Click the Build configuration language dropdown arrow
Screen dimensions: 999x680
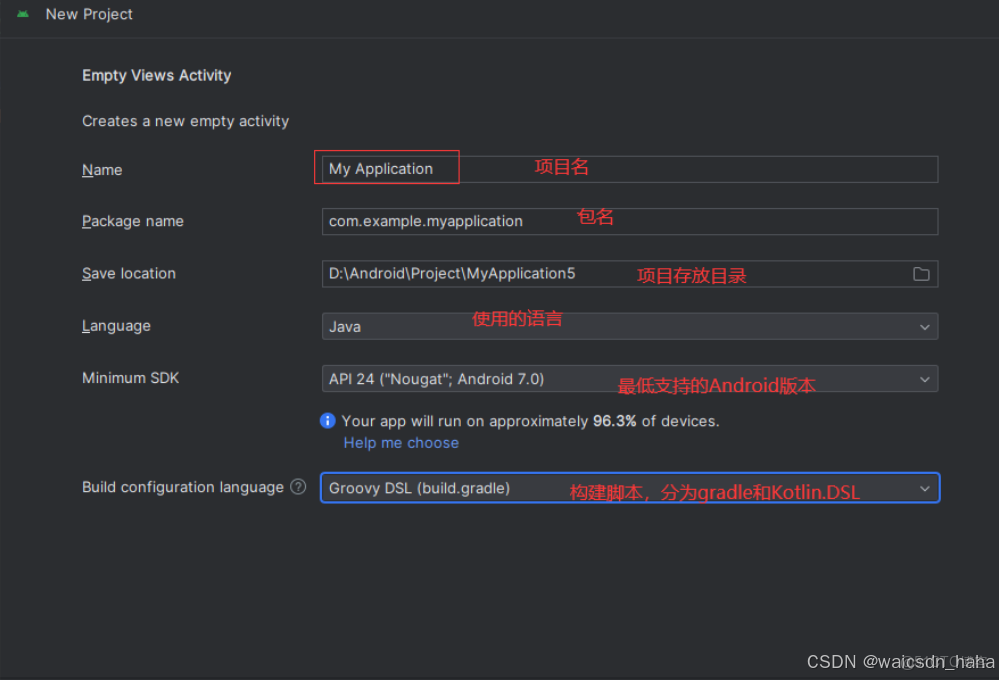(x=924, y=488)
